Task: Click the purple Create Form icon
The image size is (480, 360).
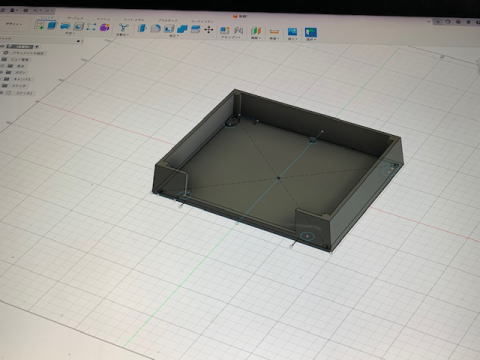Action: point(105,27)
